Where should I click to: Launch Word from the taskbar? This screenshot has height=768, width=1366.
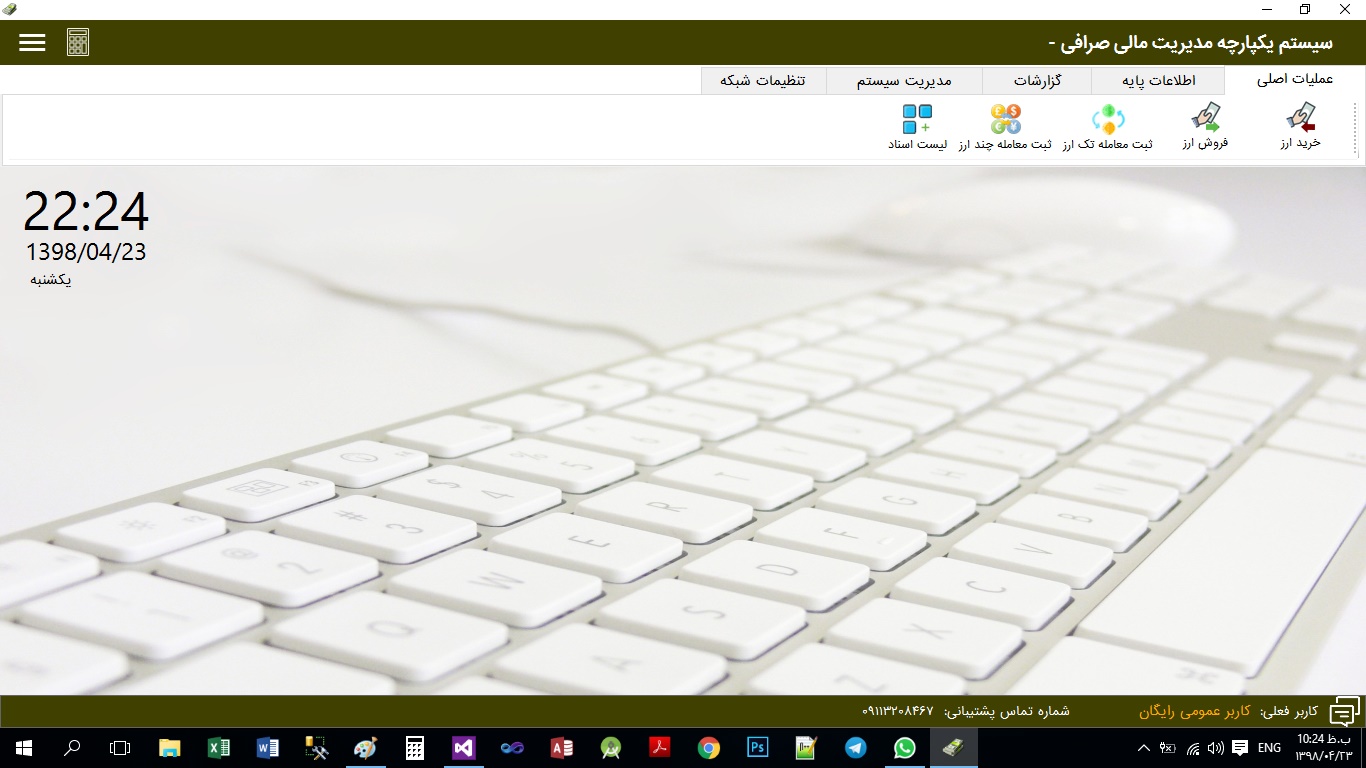coord(268,748)
